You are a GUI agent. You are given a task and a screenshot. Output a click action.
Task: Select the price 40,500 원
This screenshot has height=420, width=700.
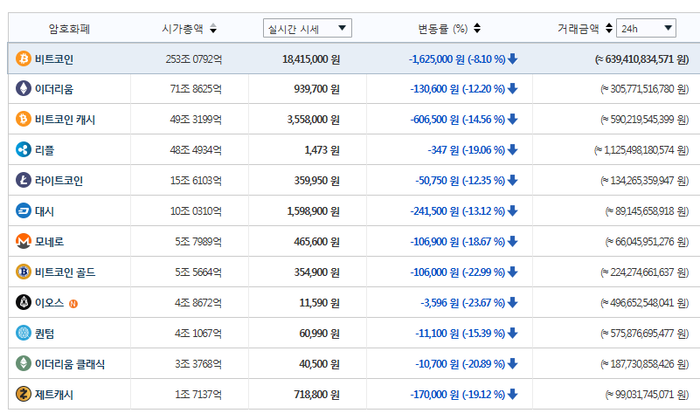(x=319, y=364)
